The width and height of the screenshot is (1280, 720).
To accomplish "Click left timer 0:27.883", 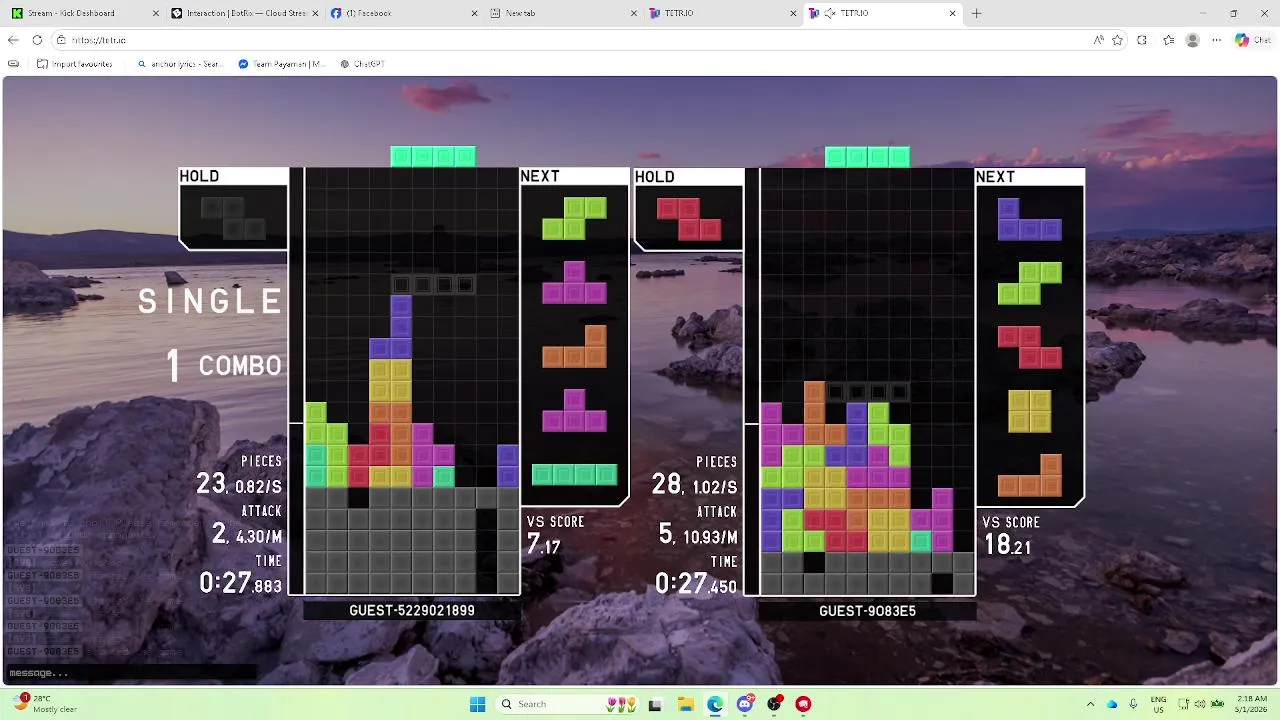I will coord(240,583).
